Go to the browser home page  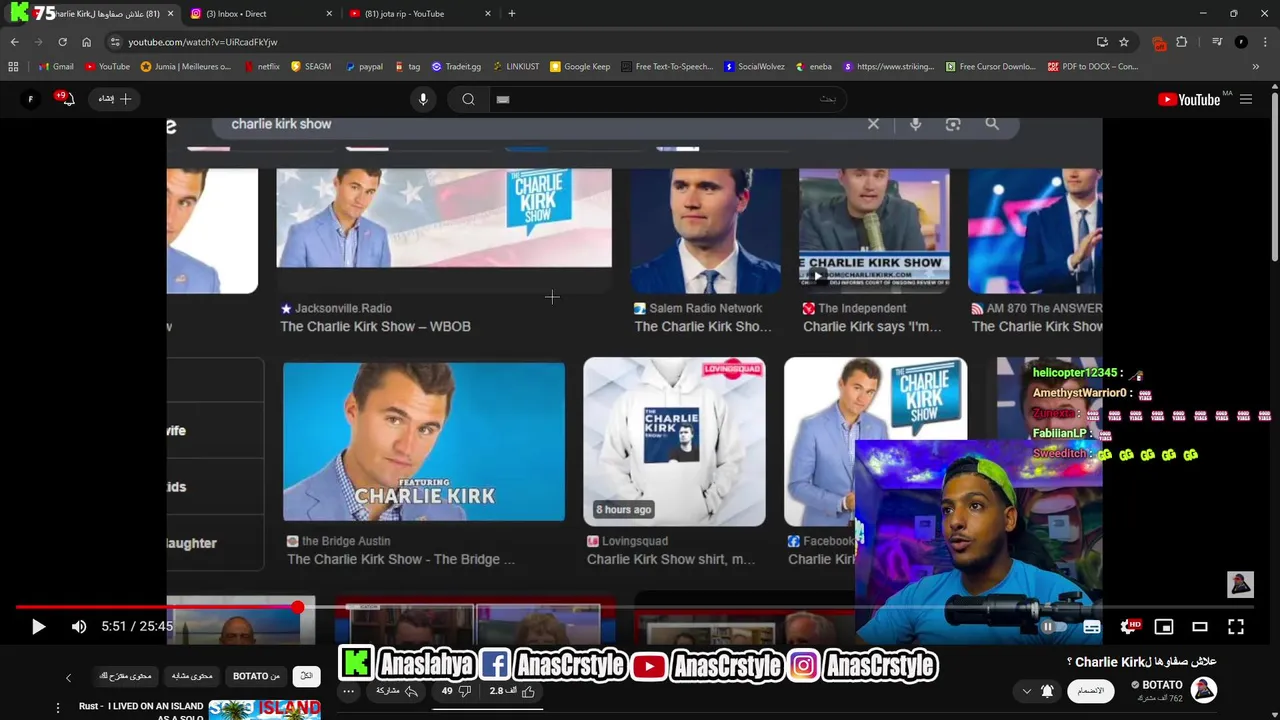[x=86, y=42]
